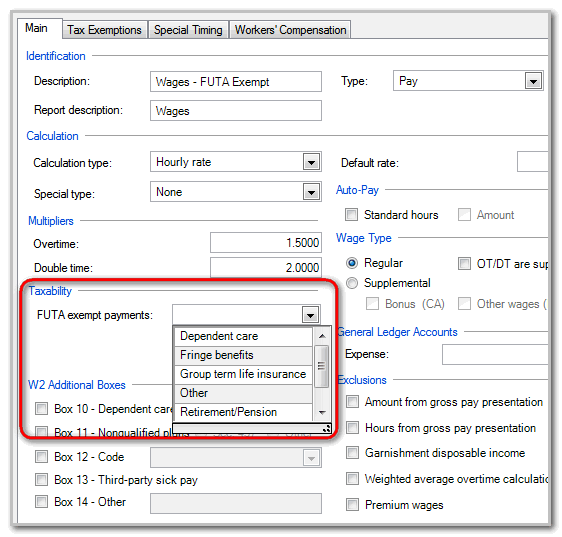Click the dropdown list resize grip
The image size is (562, 537).
point(326,428)
